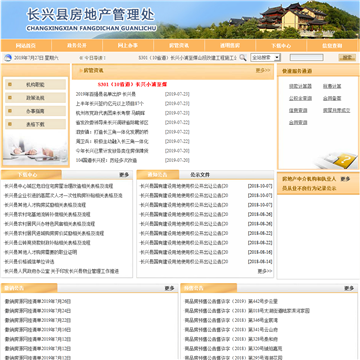Open presale notice 第346号金宸湾
Image resolution: width=360 pixels, height=360 pixels.
(x=231, y=320)
